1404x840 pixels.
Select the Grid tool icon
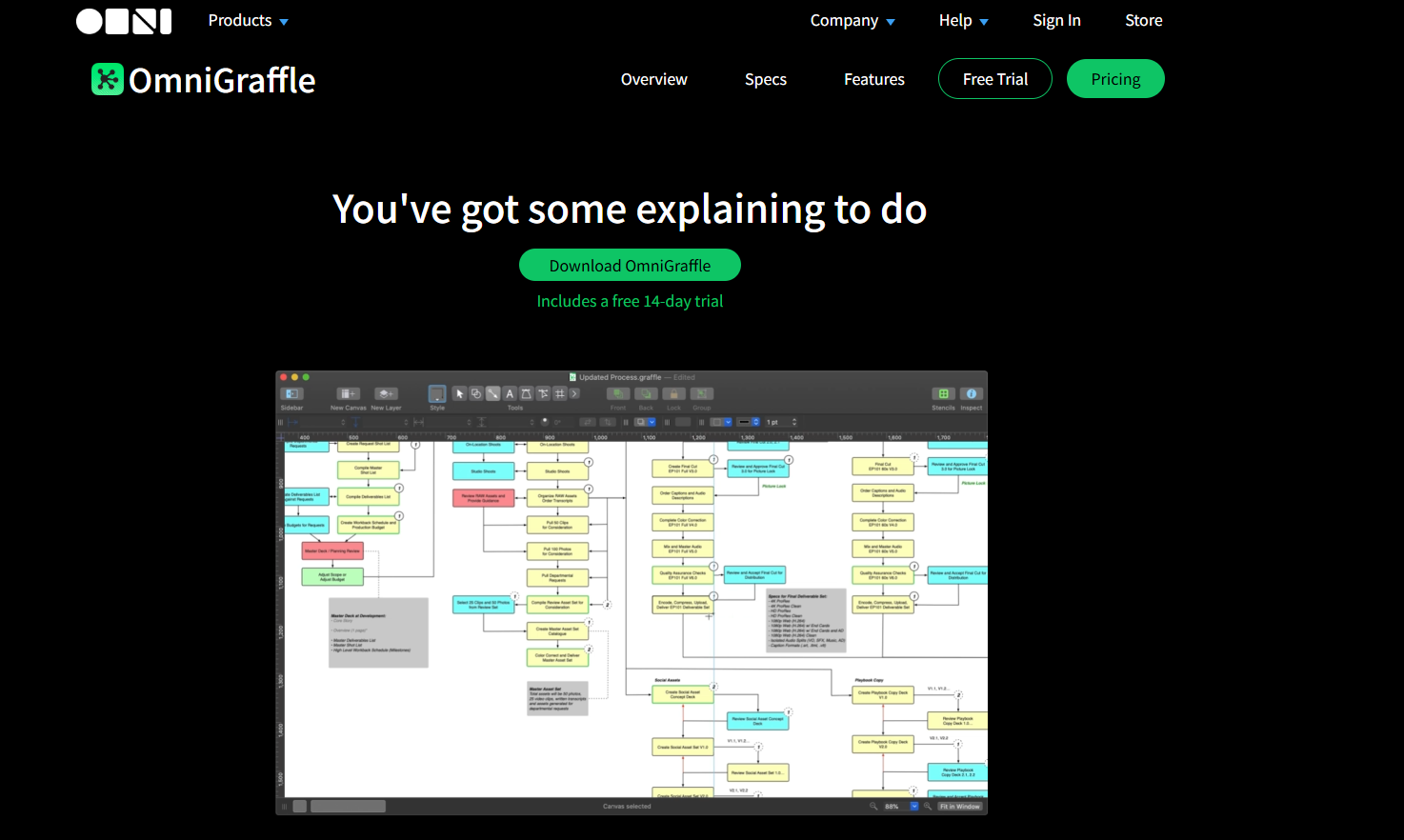click(559, 393)
